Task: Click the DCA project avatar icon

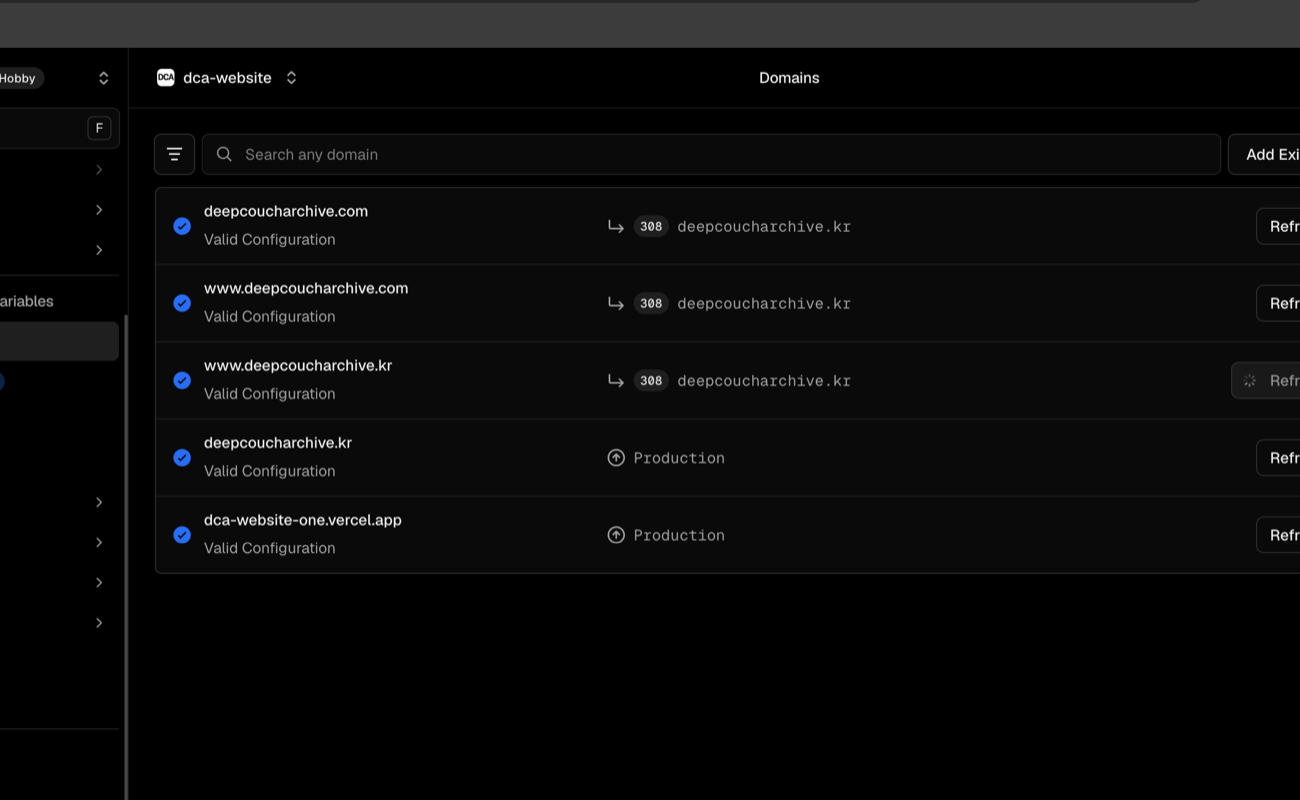Action: [166, 78]
